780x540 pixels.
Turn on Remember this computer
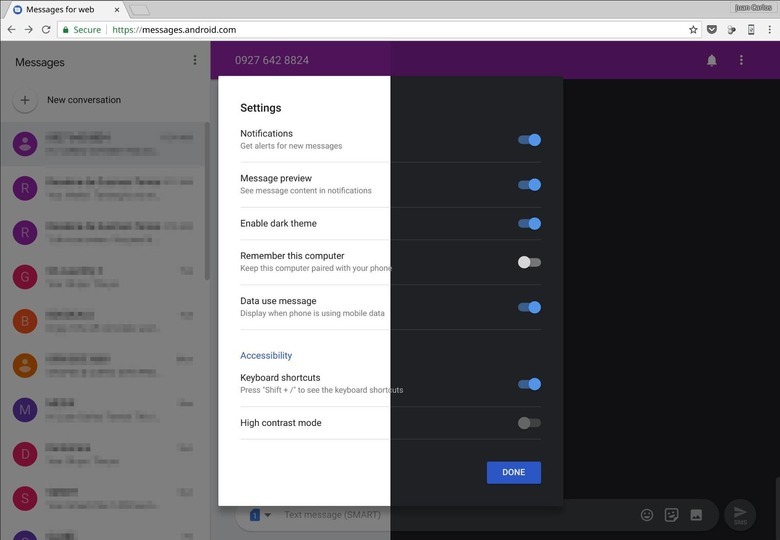point(529,262)
